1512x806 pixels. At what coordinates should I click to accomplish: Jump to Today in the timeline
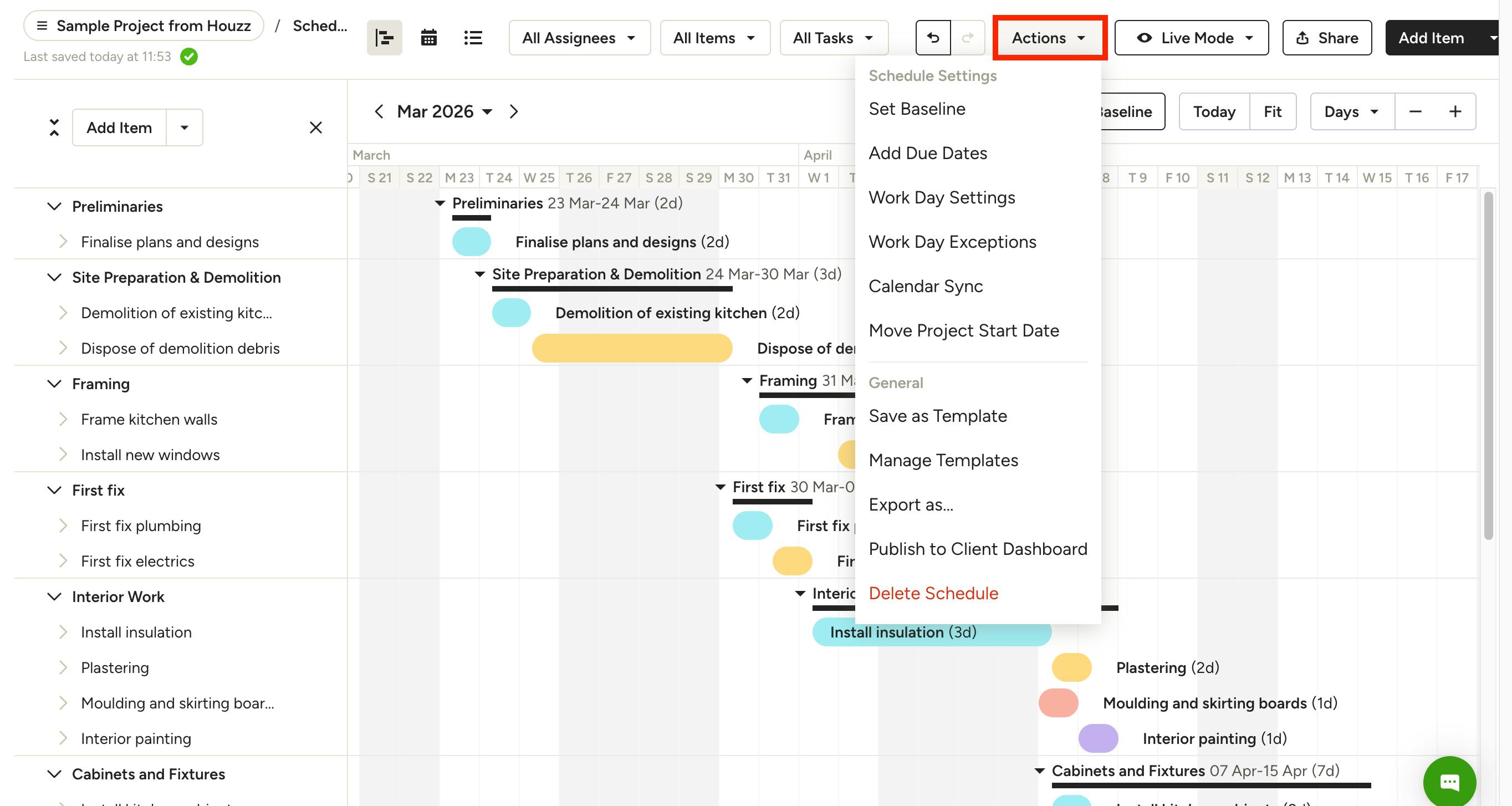[x=1214, y=111]
